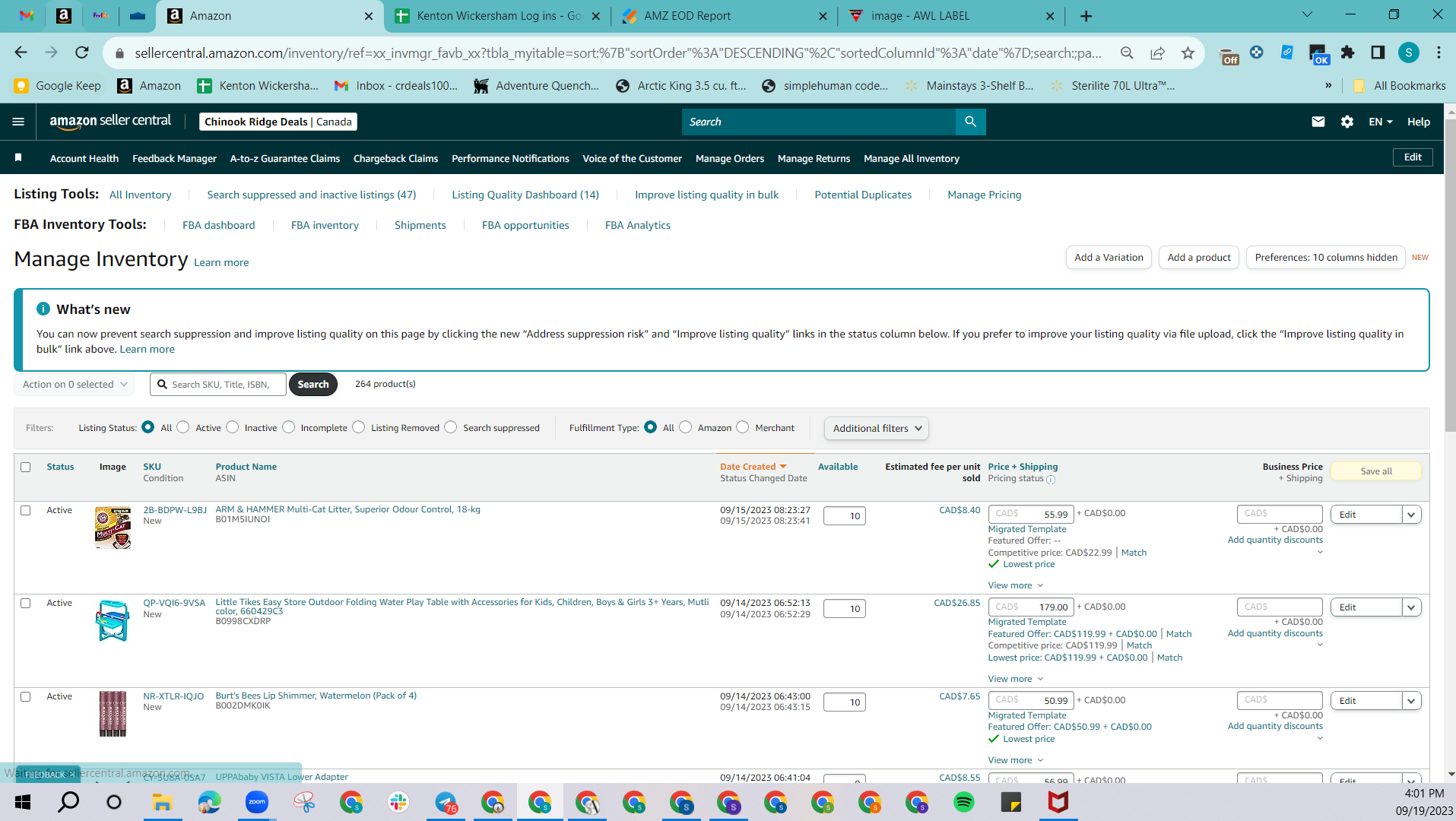Select the Inactive listing status radio button
Screen dimensions: 1456x821
point(233,427)
